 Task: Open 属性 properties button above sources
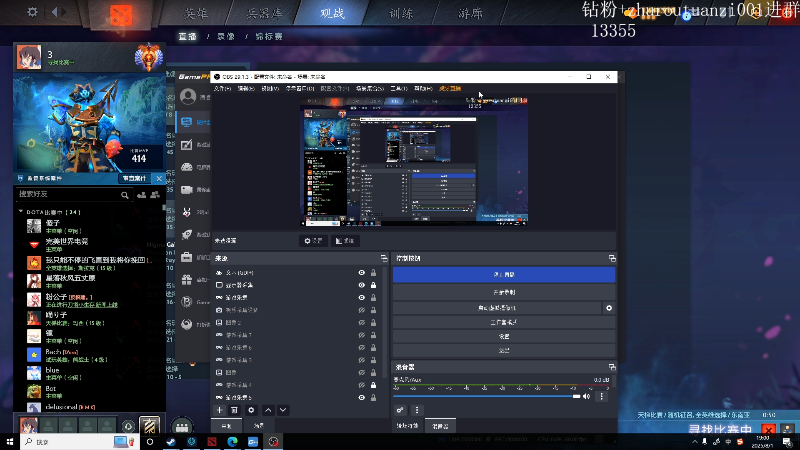[313, 241]
